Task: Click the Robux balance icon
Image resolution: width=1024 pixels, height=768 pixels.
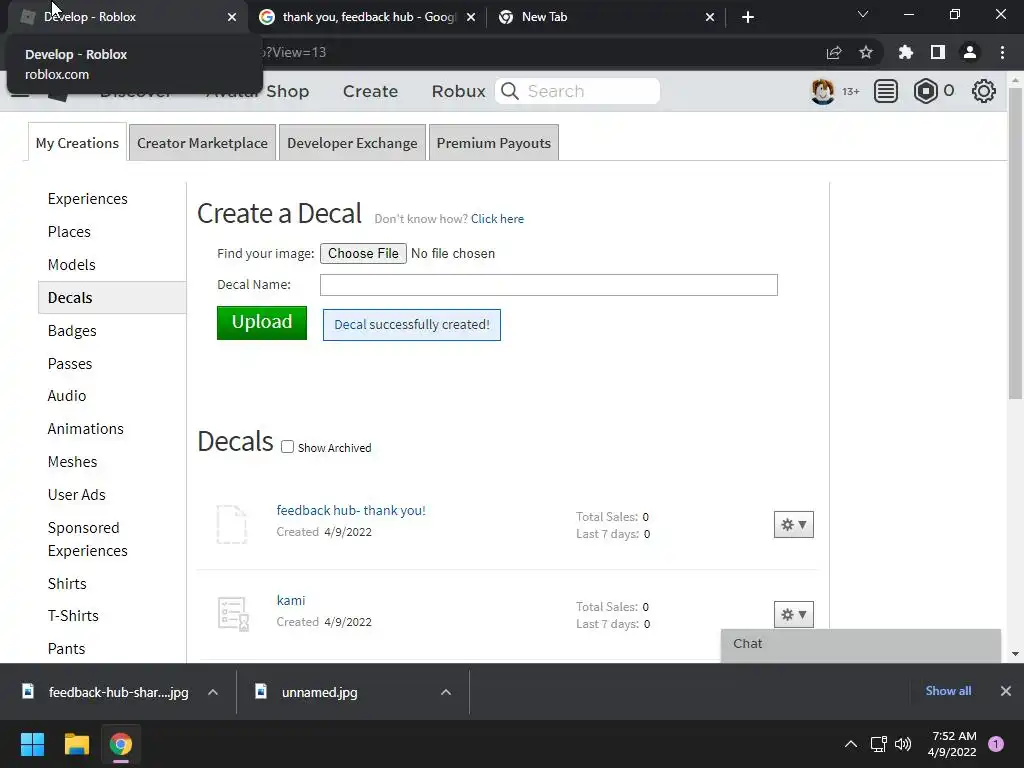Action: (x=925, y=91)
